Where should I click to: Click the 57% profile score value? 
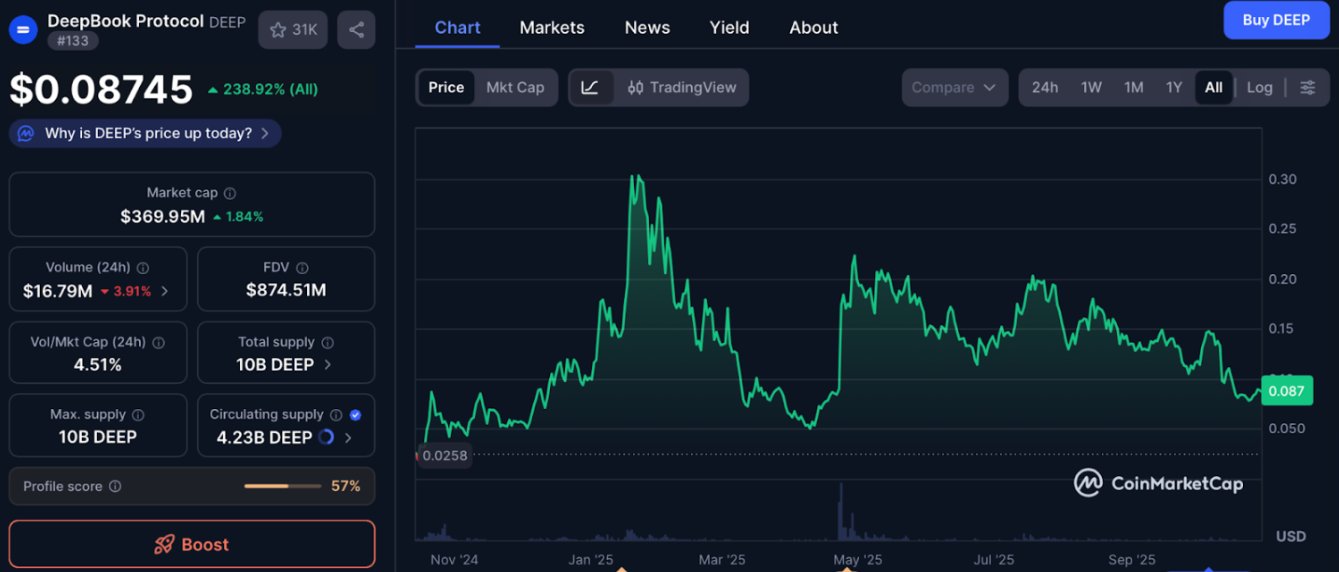click(x=346, y=487)
